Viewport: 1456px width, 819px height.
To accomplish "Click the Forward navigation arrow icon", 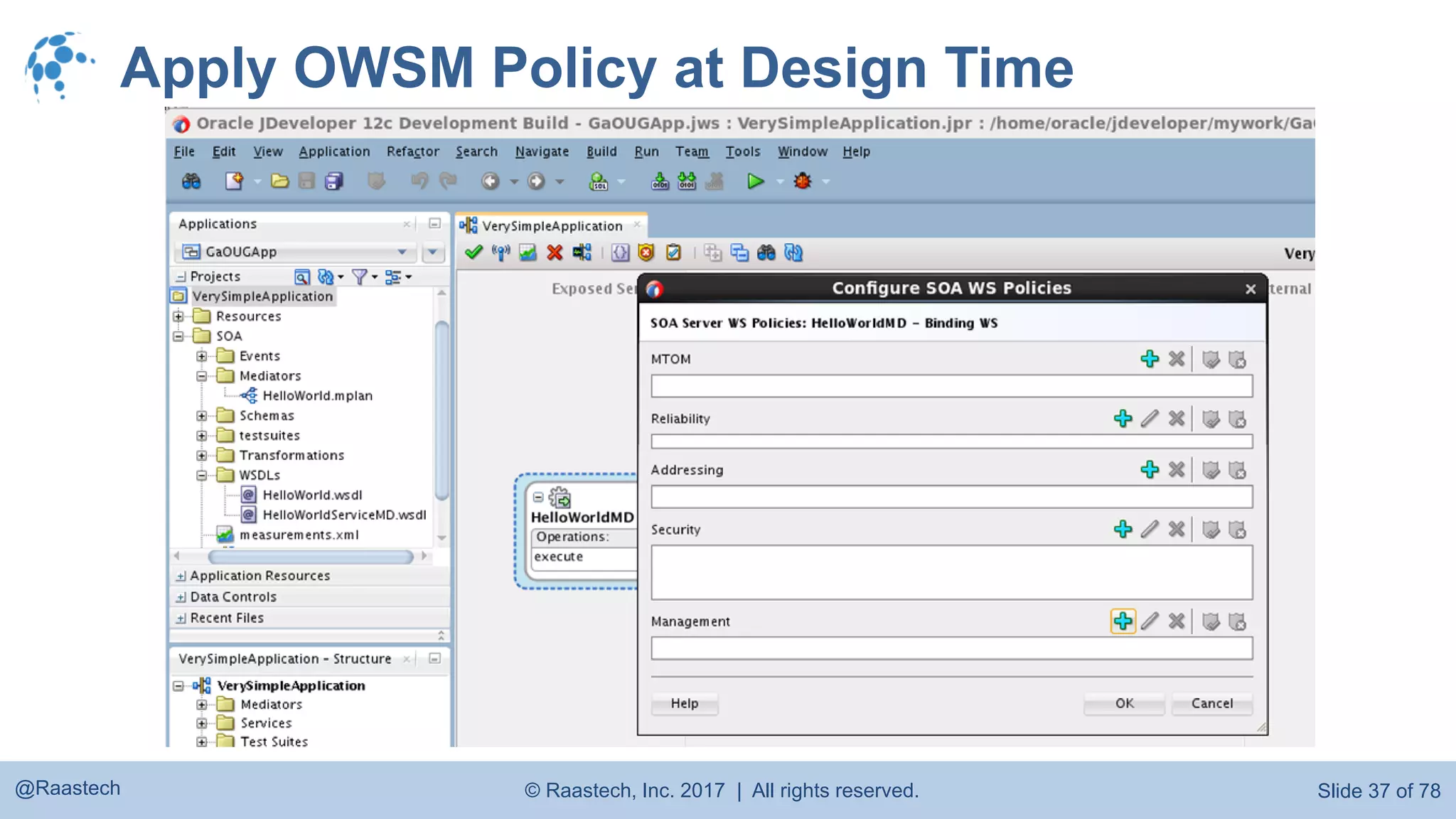I will [x=536, y=181].
